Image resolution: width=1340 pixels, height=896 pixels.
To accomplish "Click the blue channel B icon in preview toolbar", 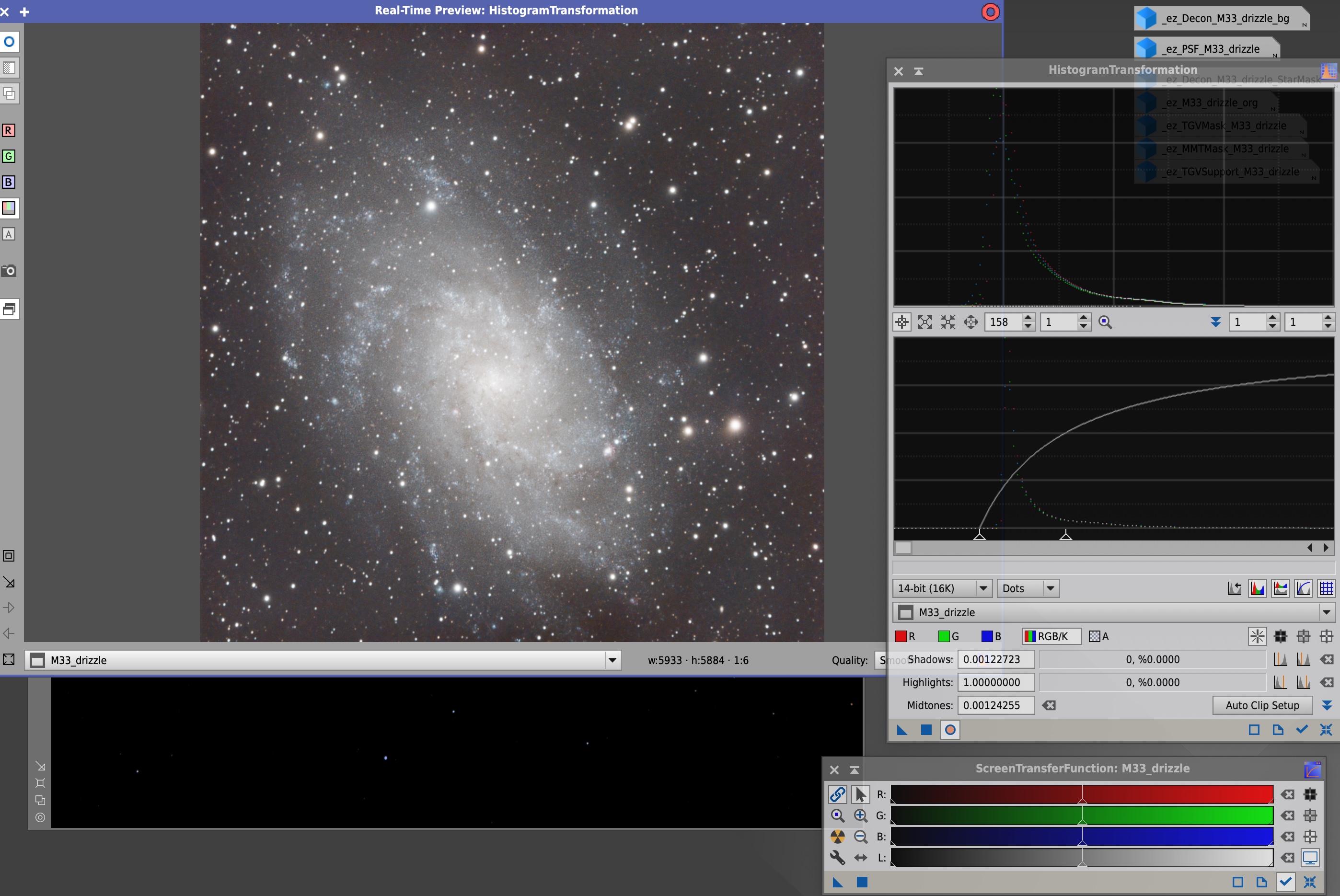I will point(9,182).
